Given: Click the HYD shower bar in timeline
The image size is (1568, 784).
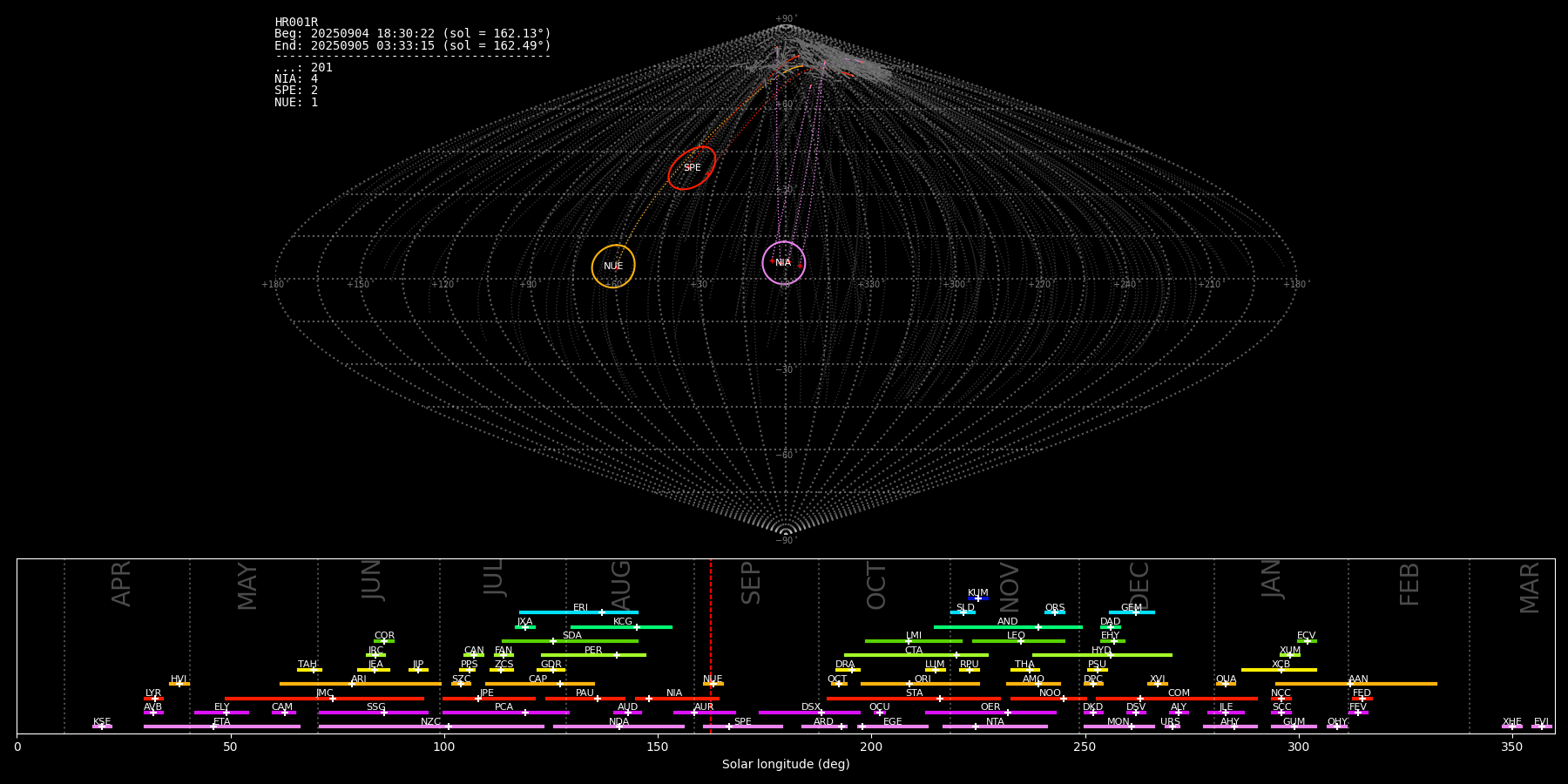Looking at the screenshot, I should [x=1102, y=655].
